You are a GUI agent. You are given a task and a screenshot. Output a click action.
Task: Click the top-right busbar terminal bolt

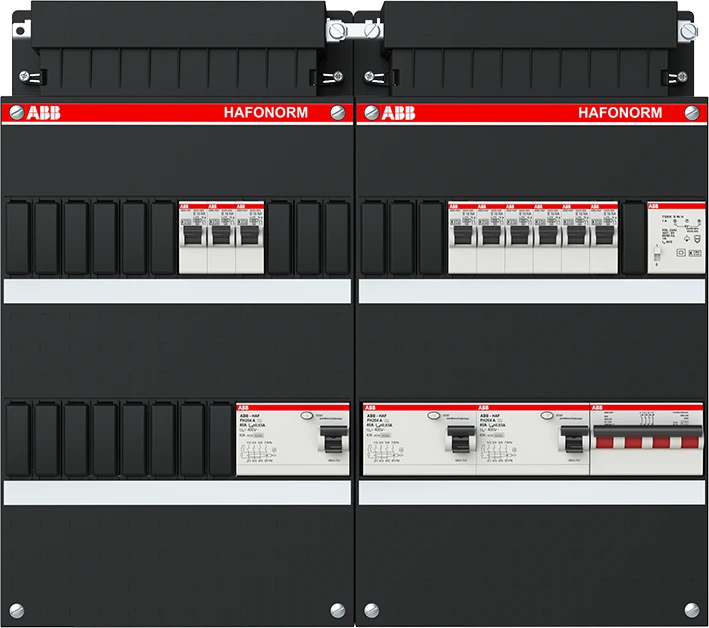click(x=686, y=32)
